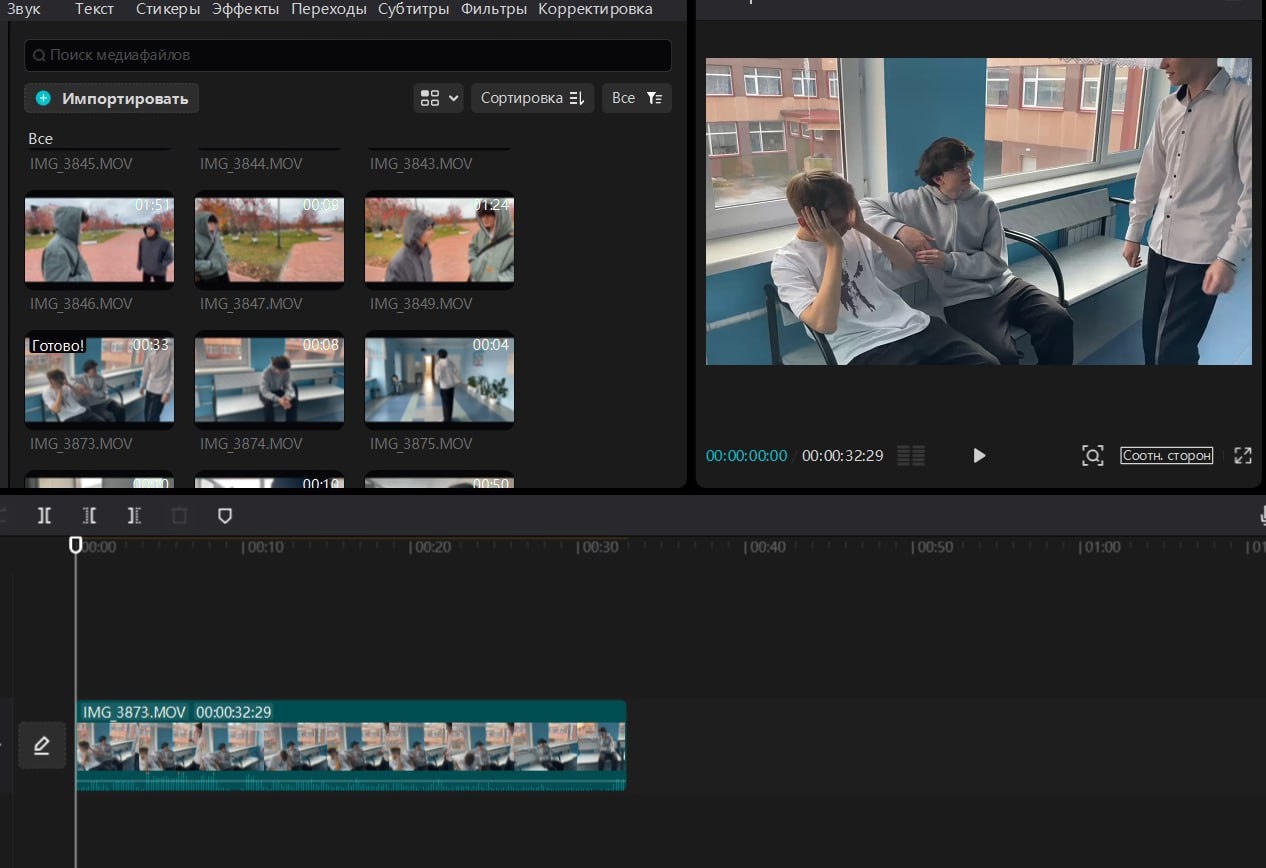The height and width of the screenshot is (868, 1266).
Task: Open the Субтитры tab
Action: coord(415,9)
